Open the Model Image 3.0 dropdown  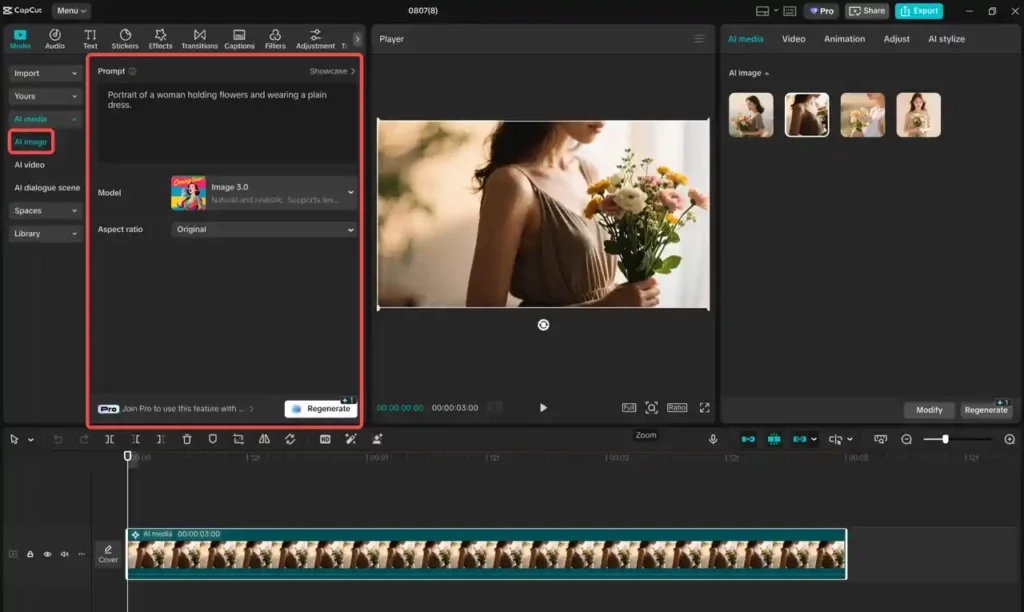pos(264,192)
